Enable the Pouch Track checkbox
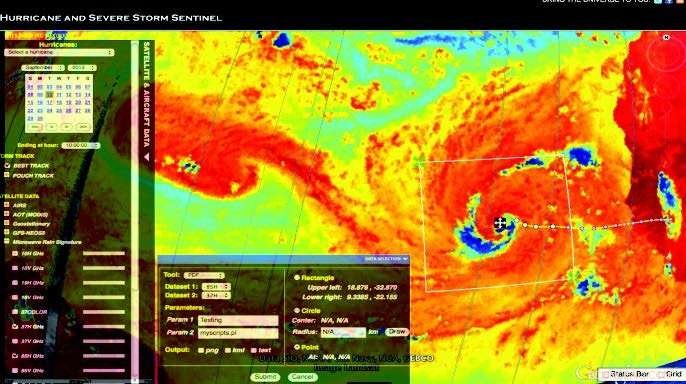Viewport: 686px width, 384px height. coord(7,175)
